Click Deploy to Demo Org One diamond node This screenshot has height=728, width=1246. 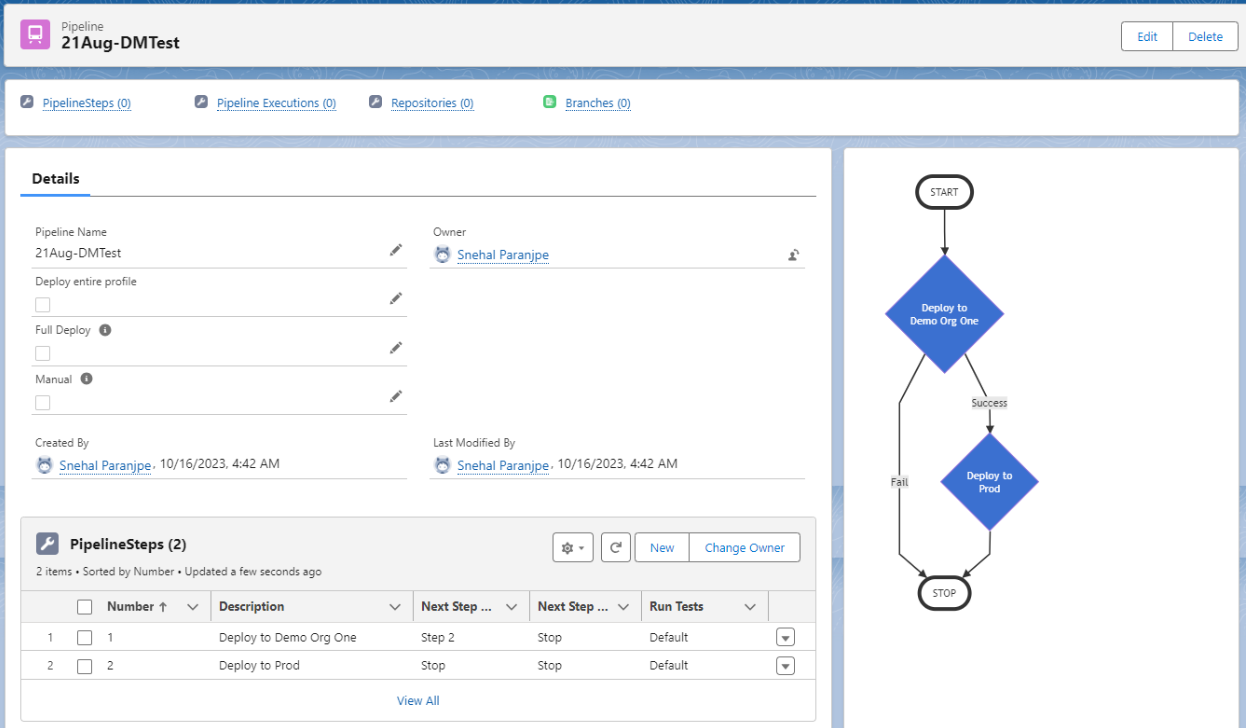point(944,314)
